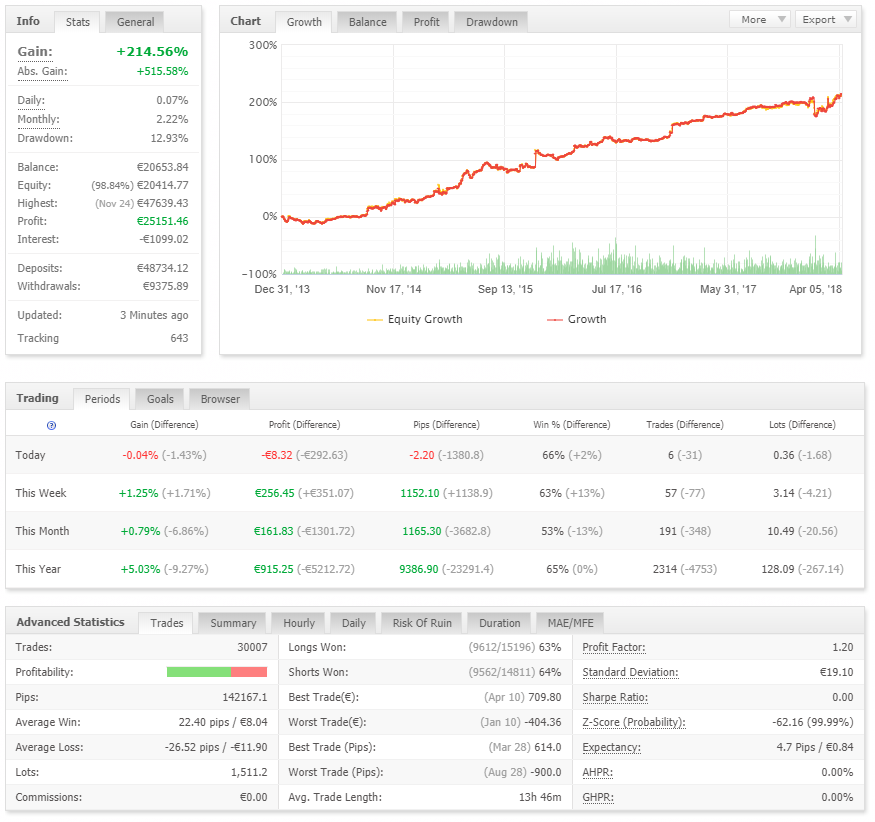Select the Drawdown chart tab
The height and width of the screenshot is (822, 875).
click(492, 22)
